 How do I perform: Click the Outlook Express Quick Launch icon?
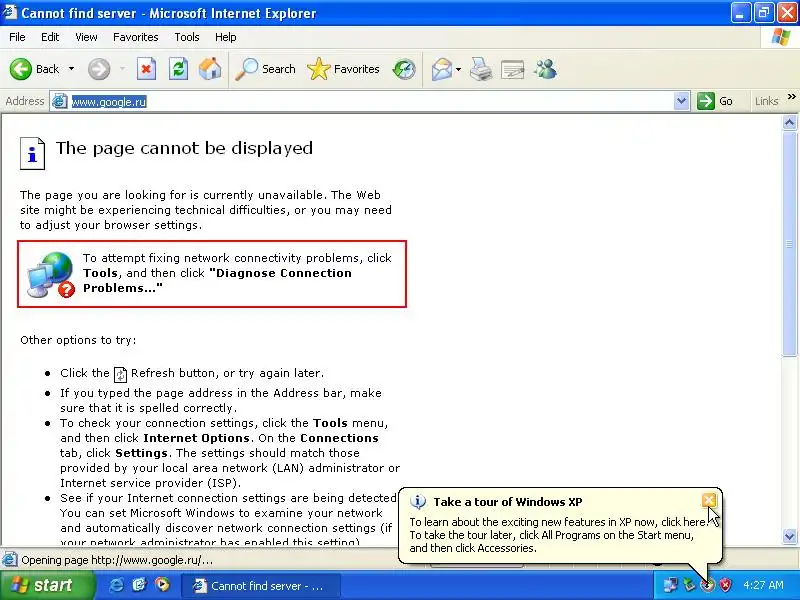[139, 585]
